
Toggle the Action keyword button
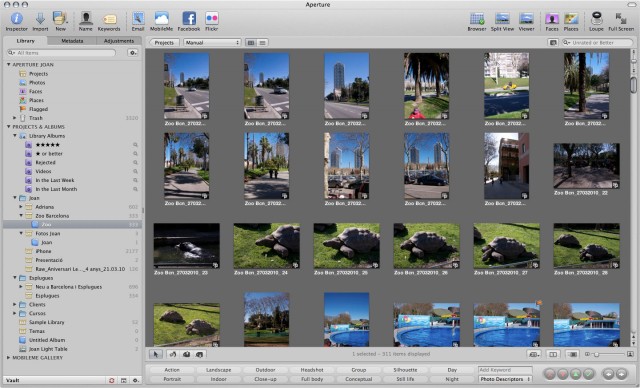(172, 370)
